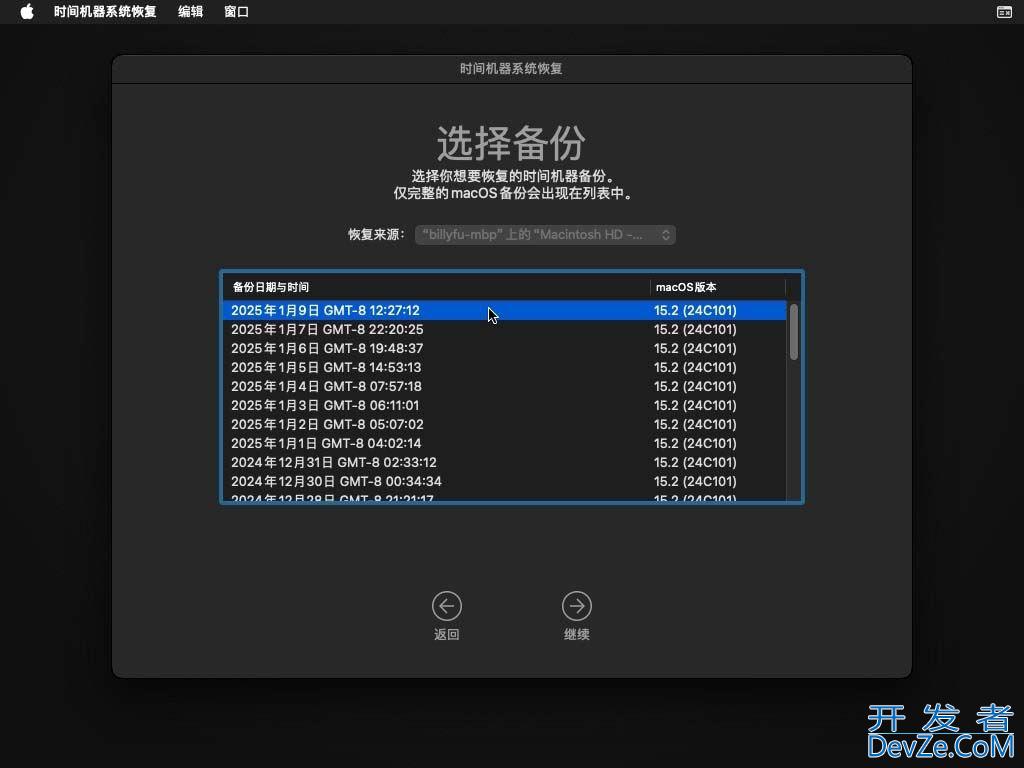This screenshot has height=768, width=1024.
Task: Select backup 2025年1月2日 GMT-8 05:07:02
Action: 504,424
